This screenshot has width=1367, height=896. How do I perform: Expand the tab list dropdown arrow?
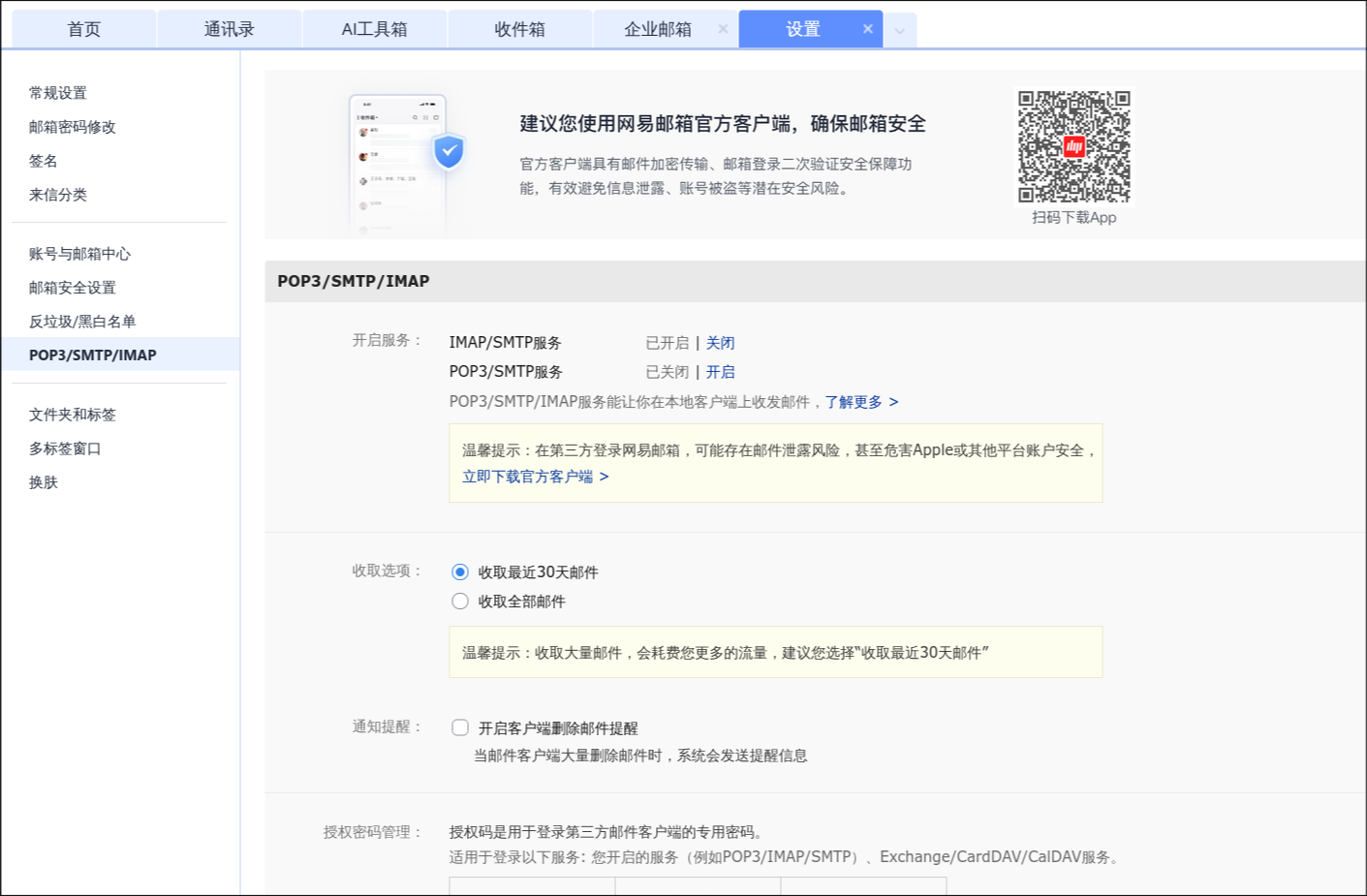click(900, 30)
